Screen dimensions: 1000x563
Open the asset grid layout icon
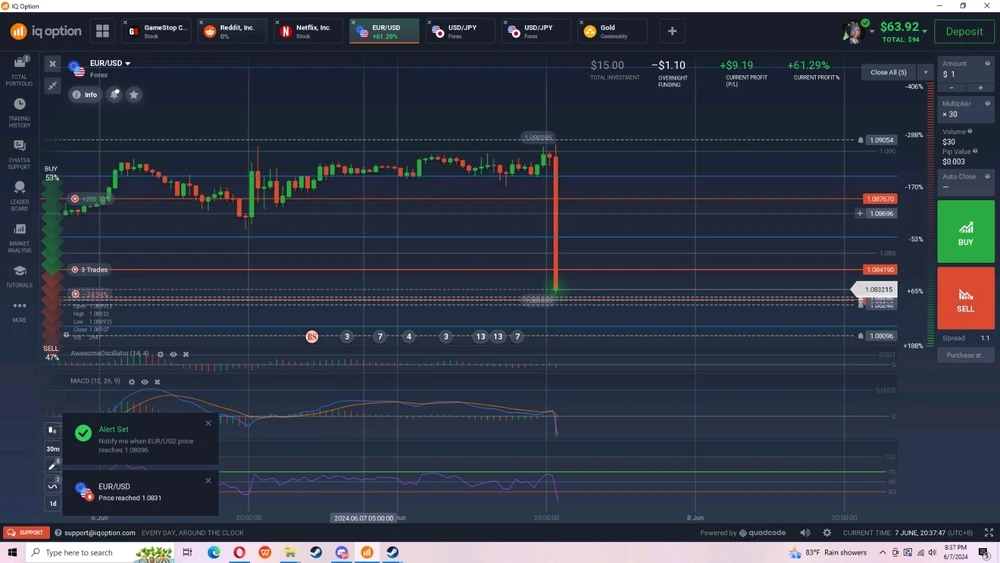102,31
